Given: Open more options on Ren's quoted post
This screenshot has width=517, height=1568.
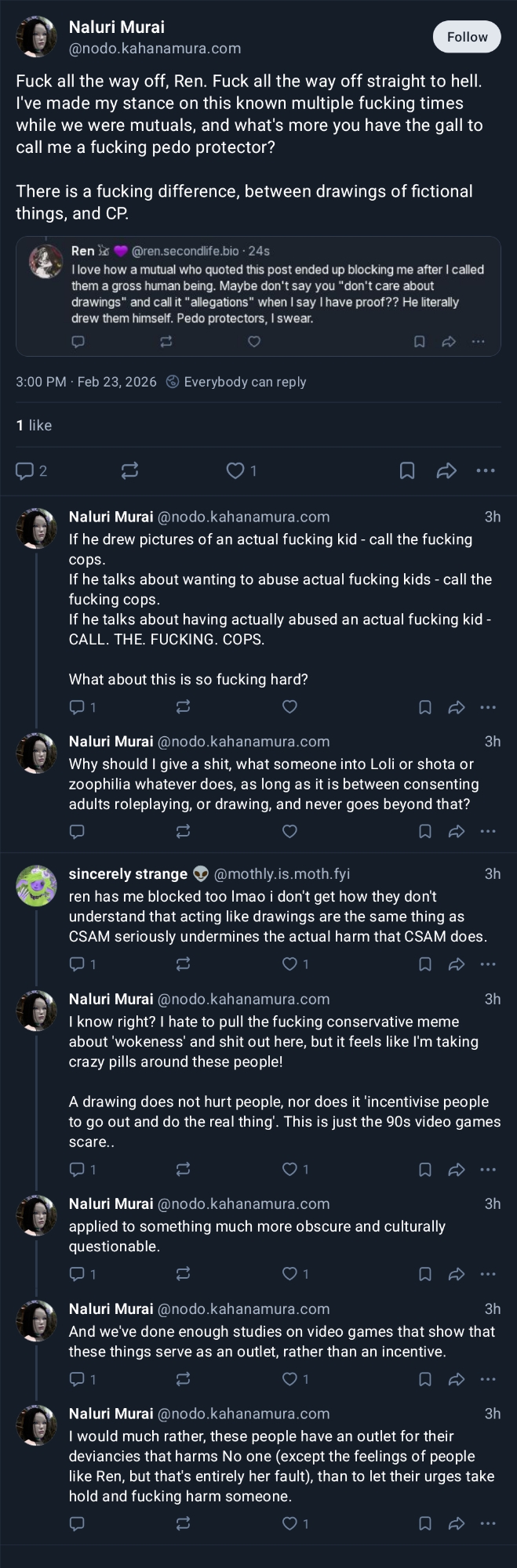Looking at the screenshot, I should (x=479, y=342).
